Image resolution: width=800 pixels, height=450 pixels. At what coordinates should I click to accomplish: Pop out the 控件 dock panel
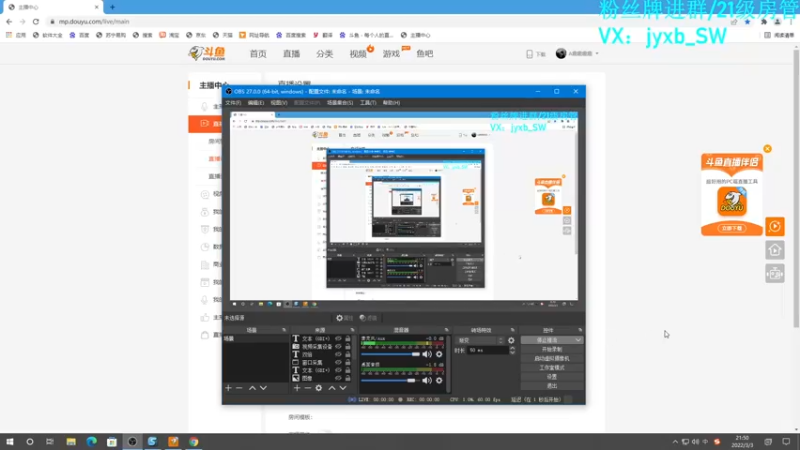pos(580,330)
